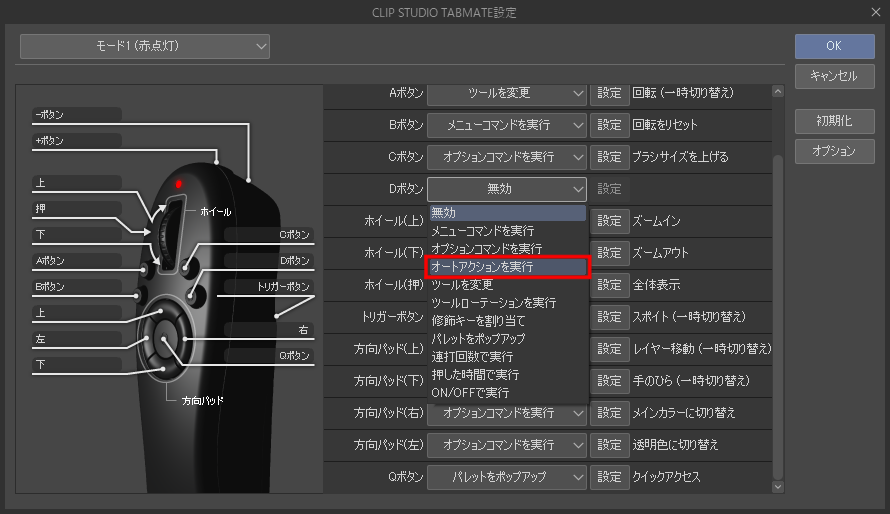Click the Bボタン label in device diagram
Viewport: 890px width, 514px height.
coord(77,287)
